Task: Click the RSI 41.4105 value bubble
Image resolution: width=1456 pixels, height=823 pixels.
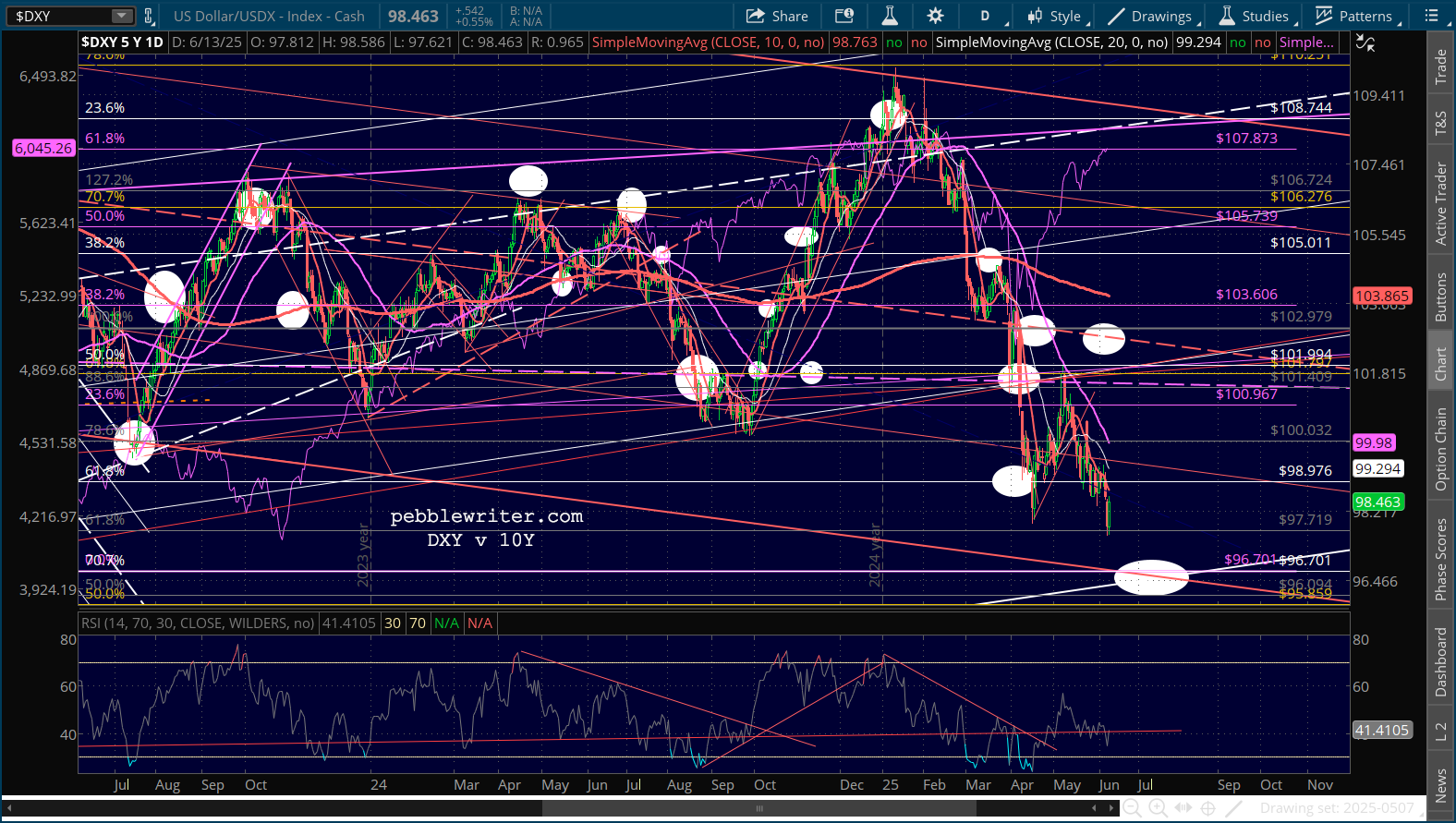Action: tap(1382, 731)
